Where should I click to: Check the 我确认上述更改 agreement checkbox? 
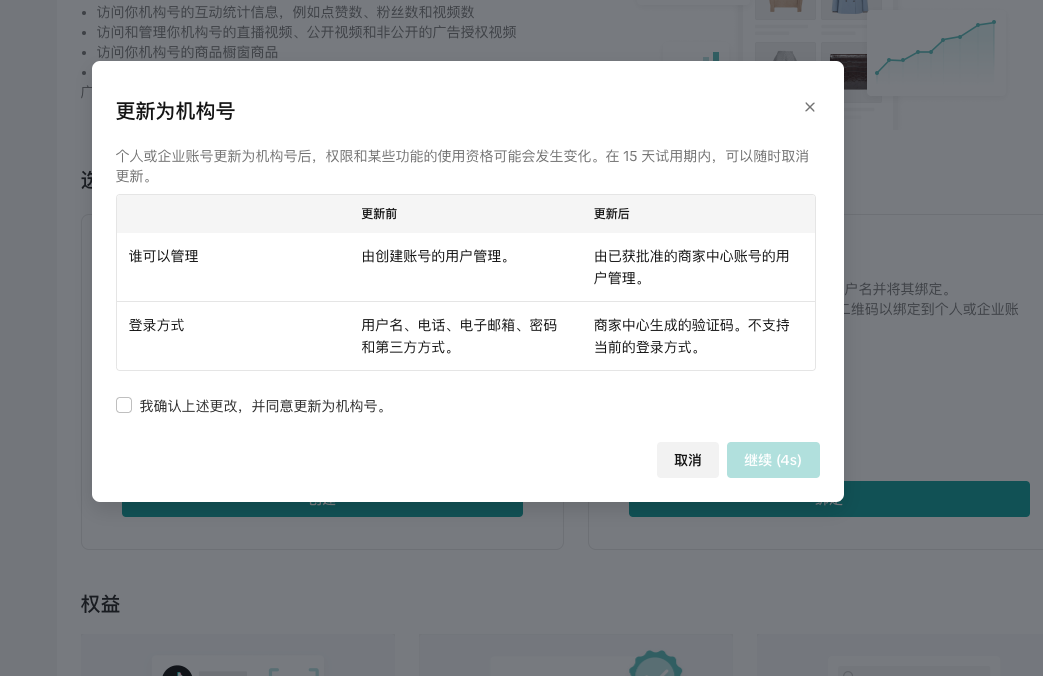point(124,405)
